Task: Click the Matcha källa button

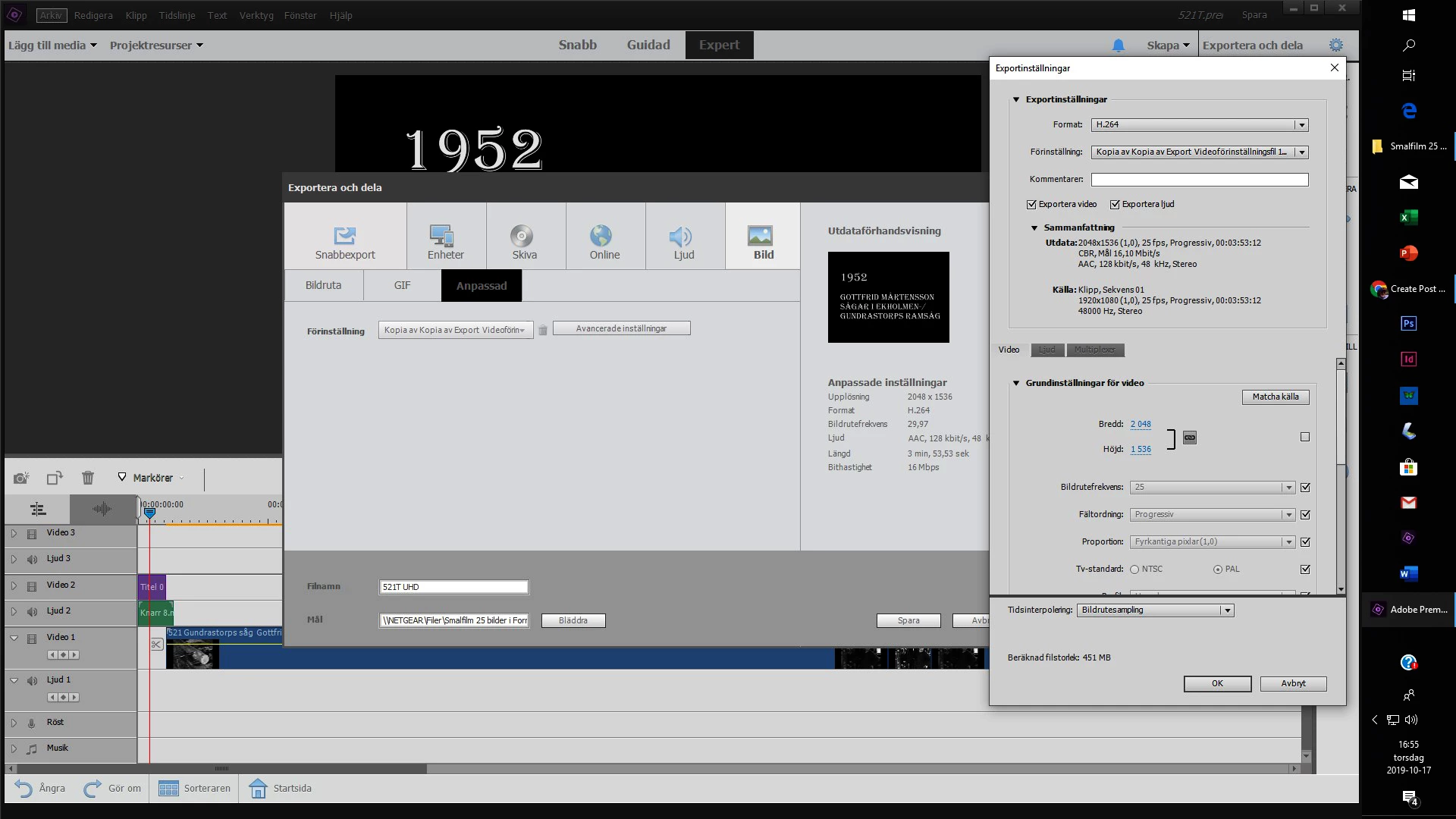Action: pos(1275,397)
